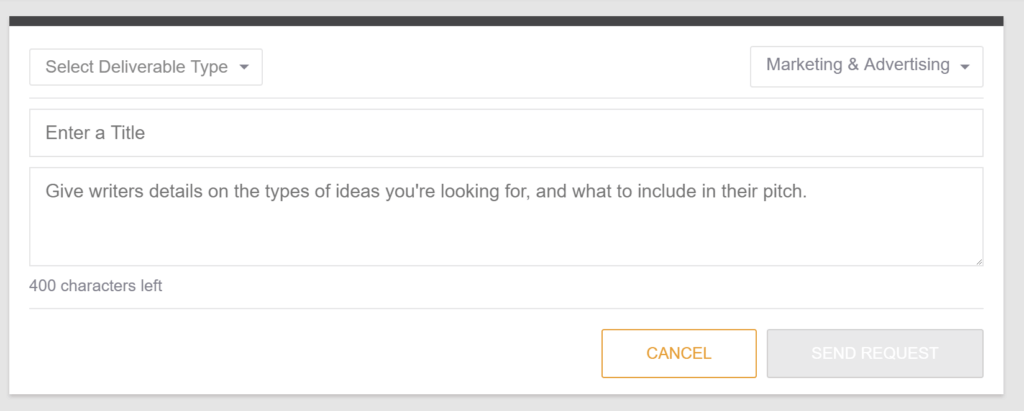The width and height of the screenshot is (1024, 411).
Task: Click the 'Select Deliverable Type' label text
Action: coord(136,68)
